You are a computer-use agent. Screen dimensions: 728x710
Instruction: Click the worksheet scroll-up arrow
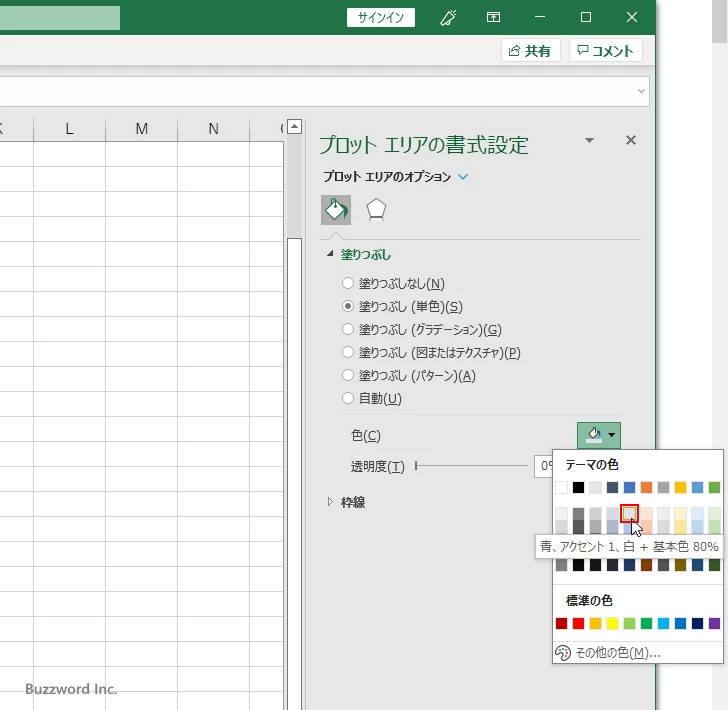tap(294, 126)
